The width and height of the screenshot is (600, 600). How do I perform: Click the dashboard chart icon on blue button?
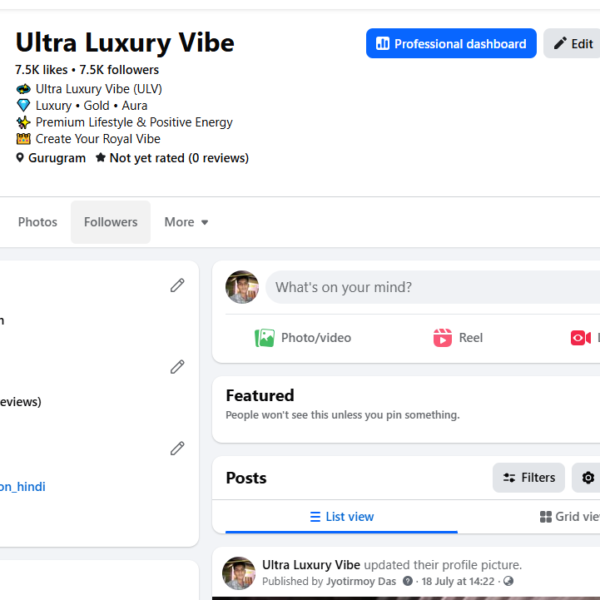383,43
